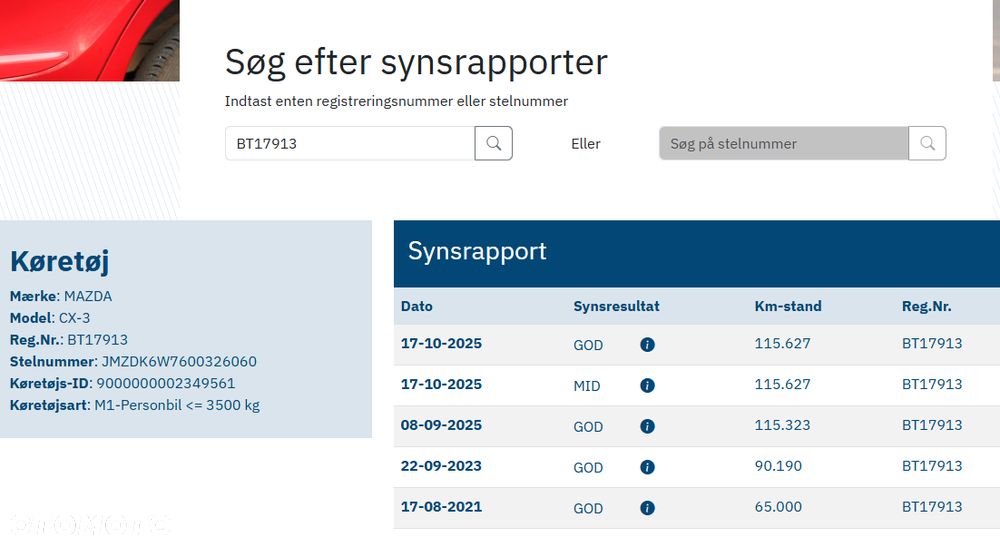Click the Km-stand column header
Viewport: 1000px width, 545px height.
click(x=788, y=306)
